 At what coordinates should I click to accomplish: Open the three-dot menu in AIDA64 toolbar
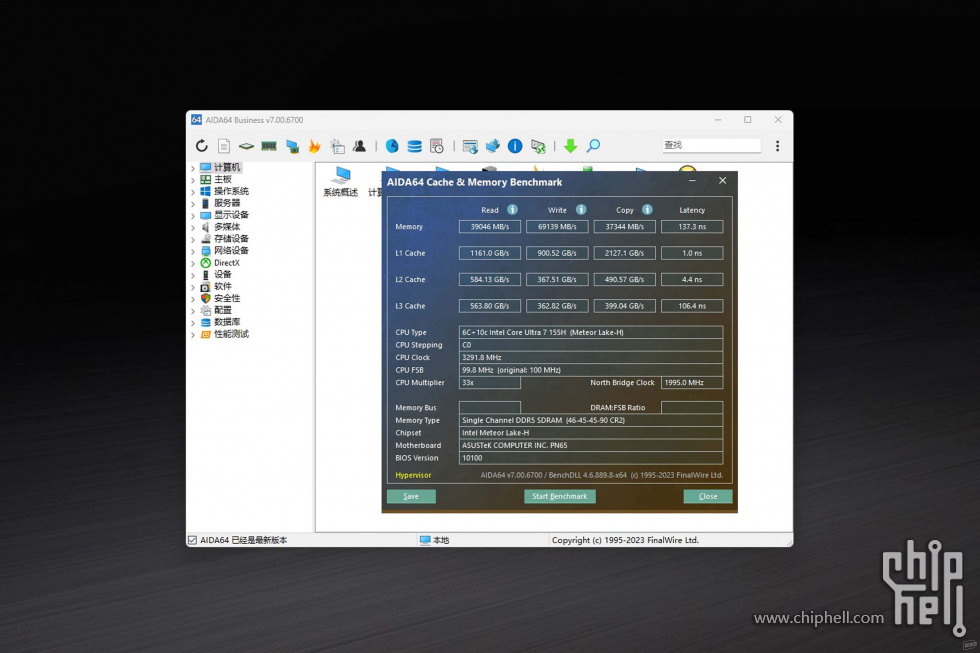pyautogui.click(x=778, y=146)
